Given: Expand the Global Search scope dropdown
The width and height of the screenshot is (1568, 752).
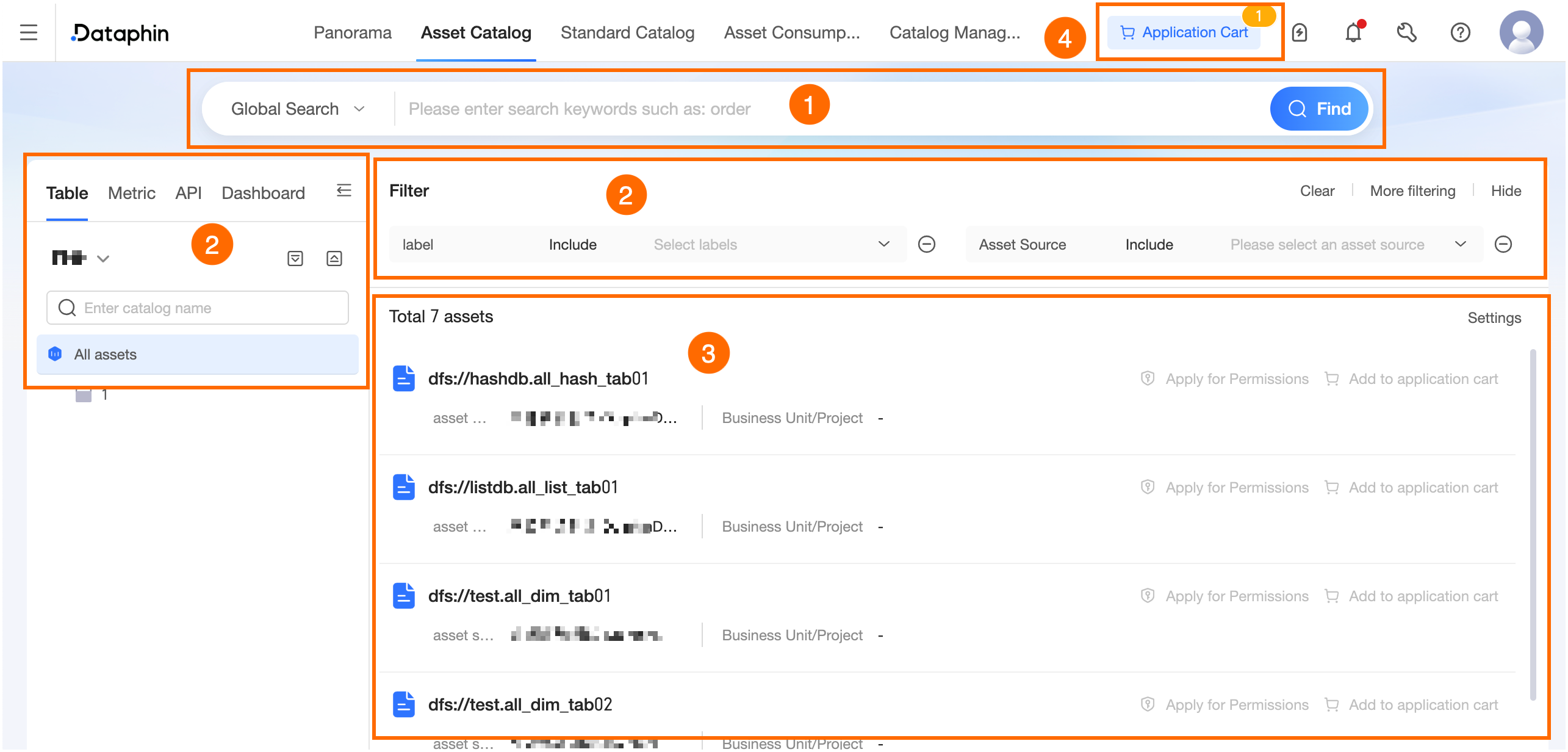Looking at the screenshot, I should pyautogui.click(x=298, y=109).
